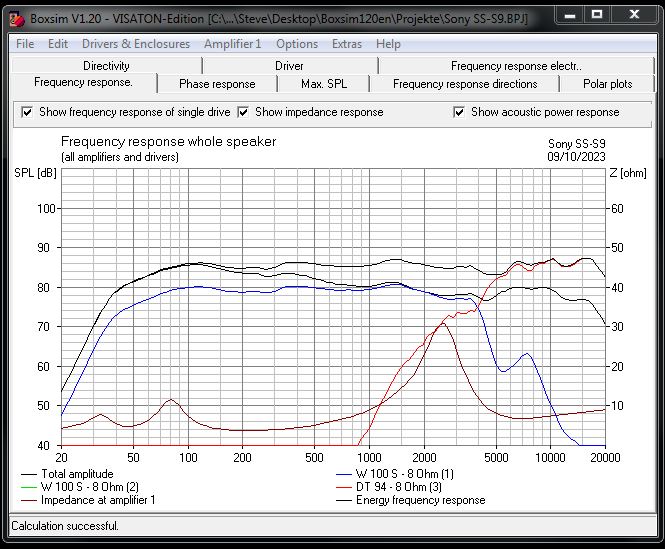Image resolution: width=665 pixels, height=549 pixels.
Task: Open the Extras menu
Action: click(347, 44)
